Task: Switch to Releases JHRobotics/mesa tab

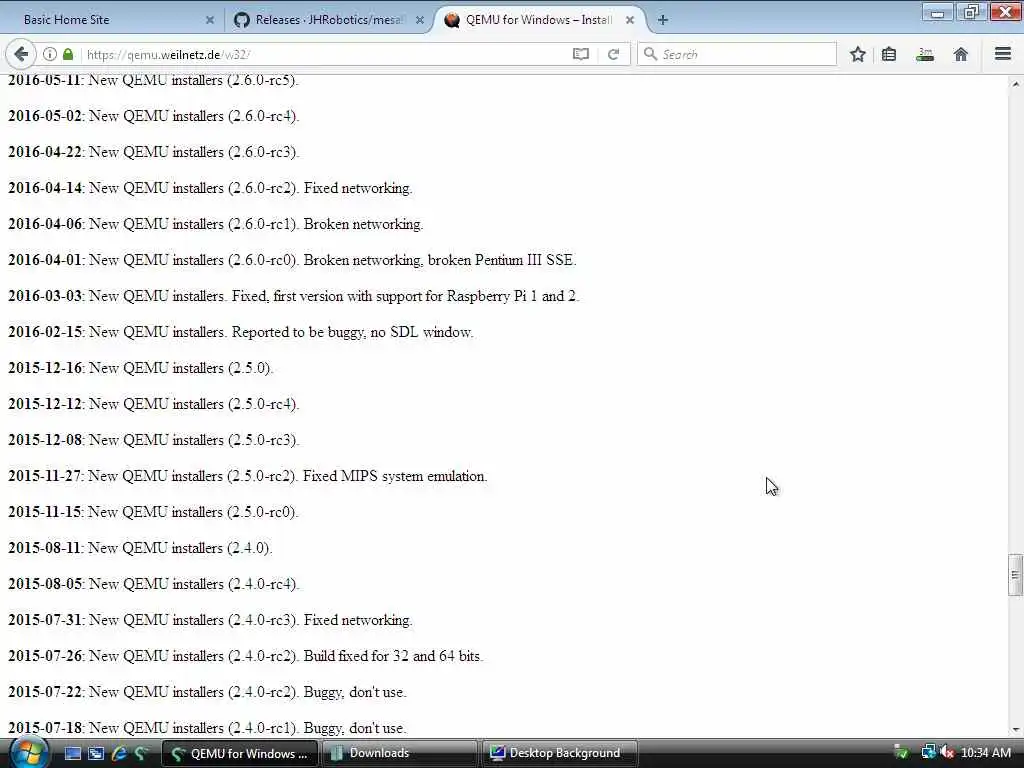Action: (328, 20)
